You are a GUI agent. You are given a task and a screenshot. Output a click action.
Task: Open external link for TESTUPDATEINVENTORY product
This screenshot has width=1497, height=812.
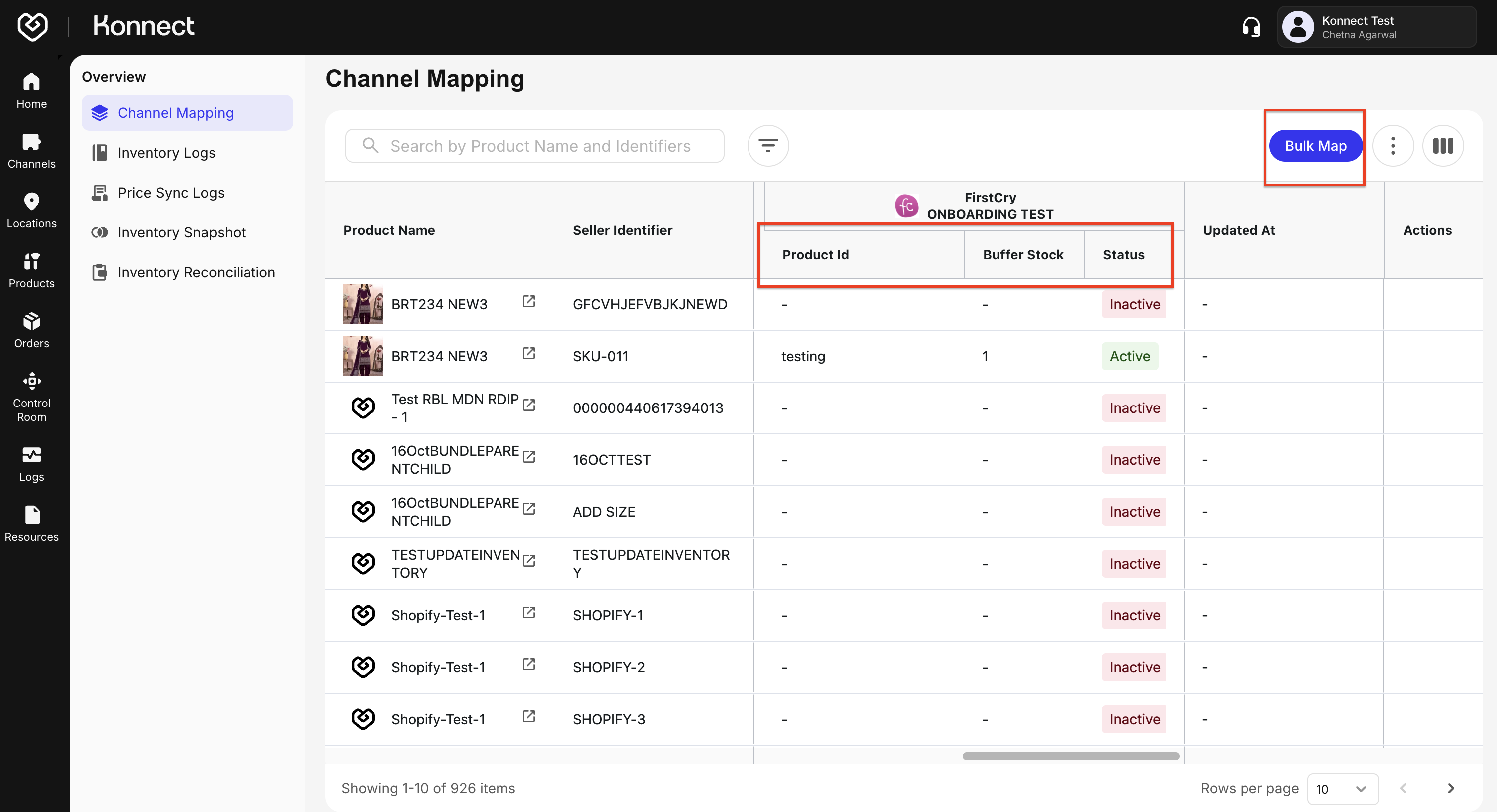point(528,561)
